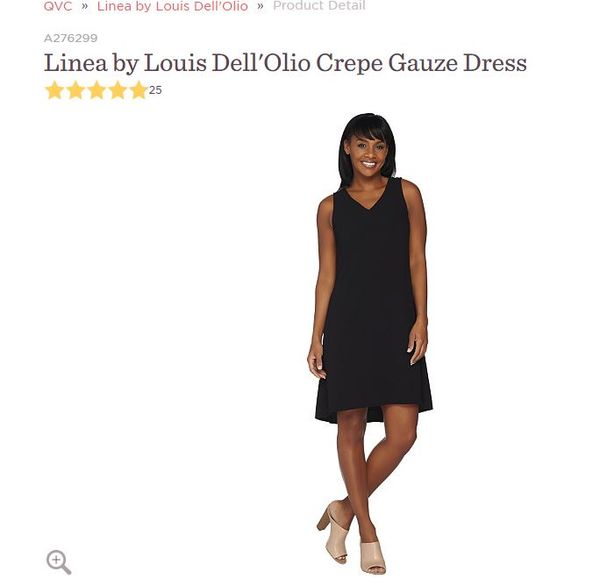This screenshot has width=600, height=585.
Task: Click the fifth yellow rating star
Action: point(138,90)
